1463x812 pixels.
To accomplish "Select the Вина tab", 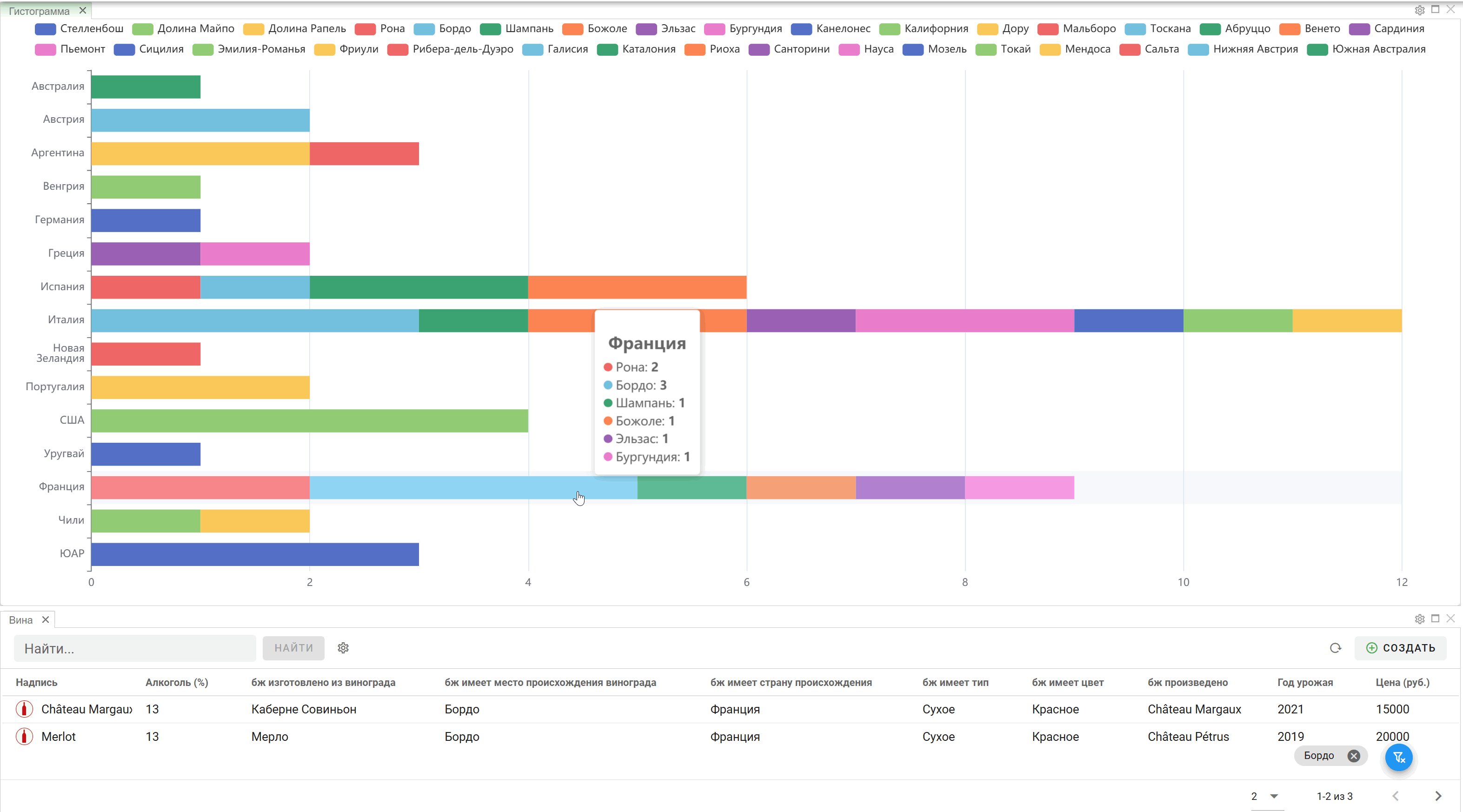I will click(x=21, y=620).
